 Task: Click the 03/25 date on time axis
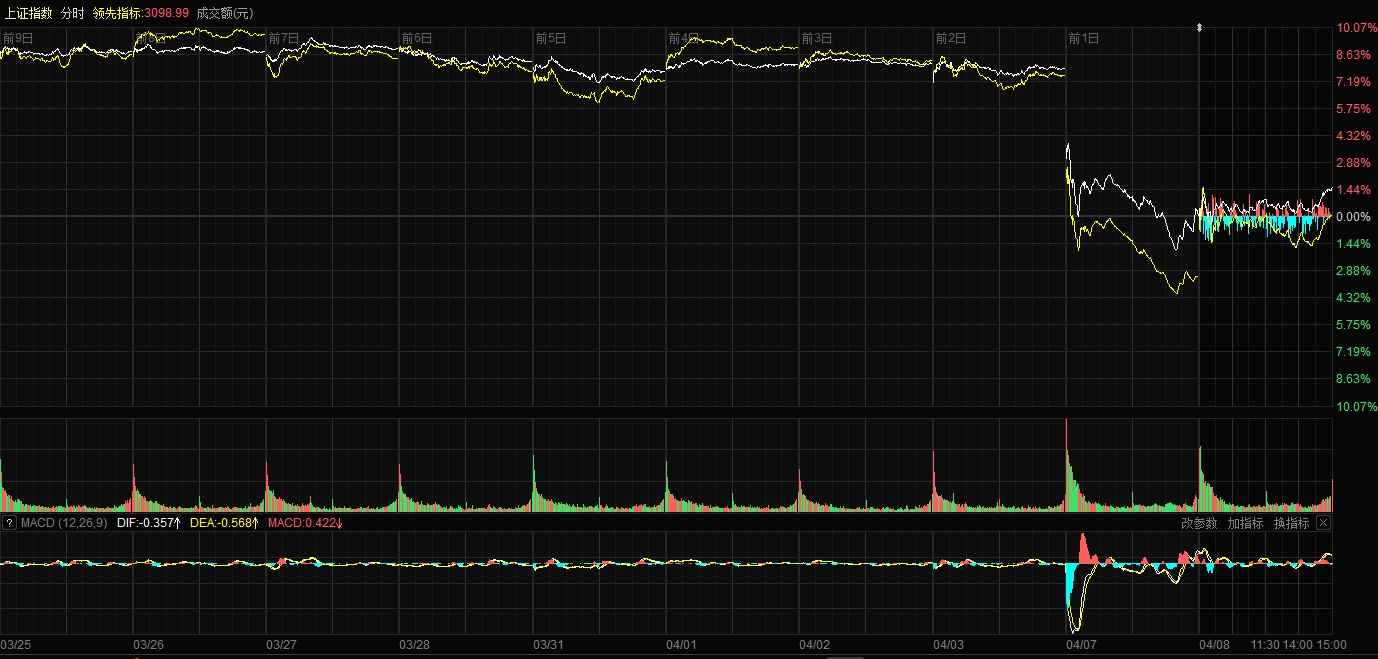[16, 645]
